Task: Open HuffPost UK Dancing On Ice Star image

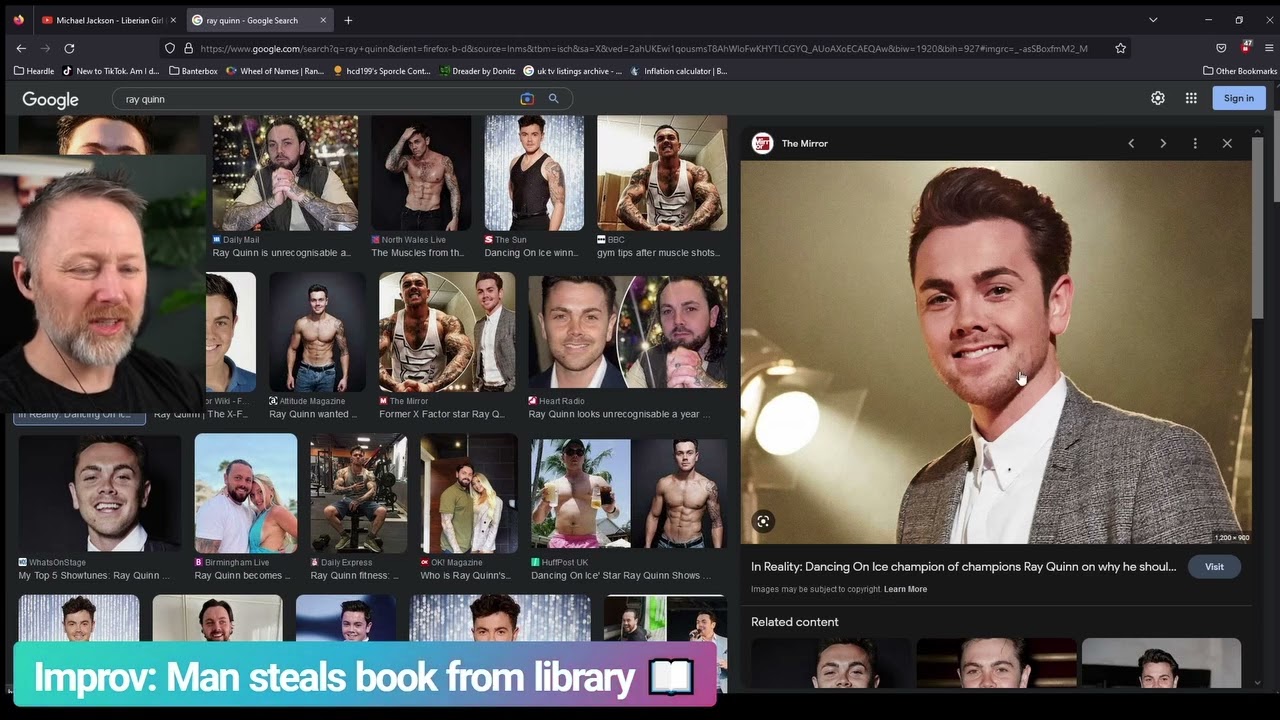Action: point(629,494)
